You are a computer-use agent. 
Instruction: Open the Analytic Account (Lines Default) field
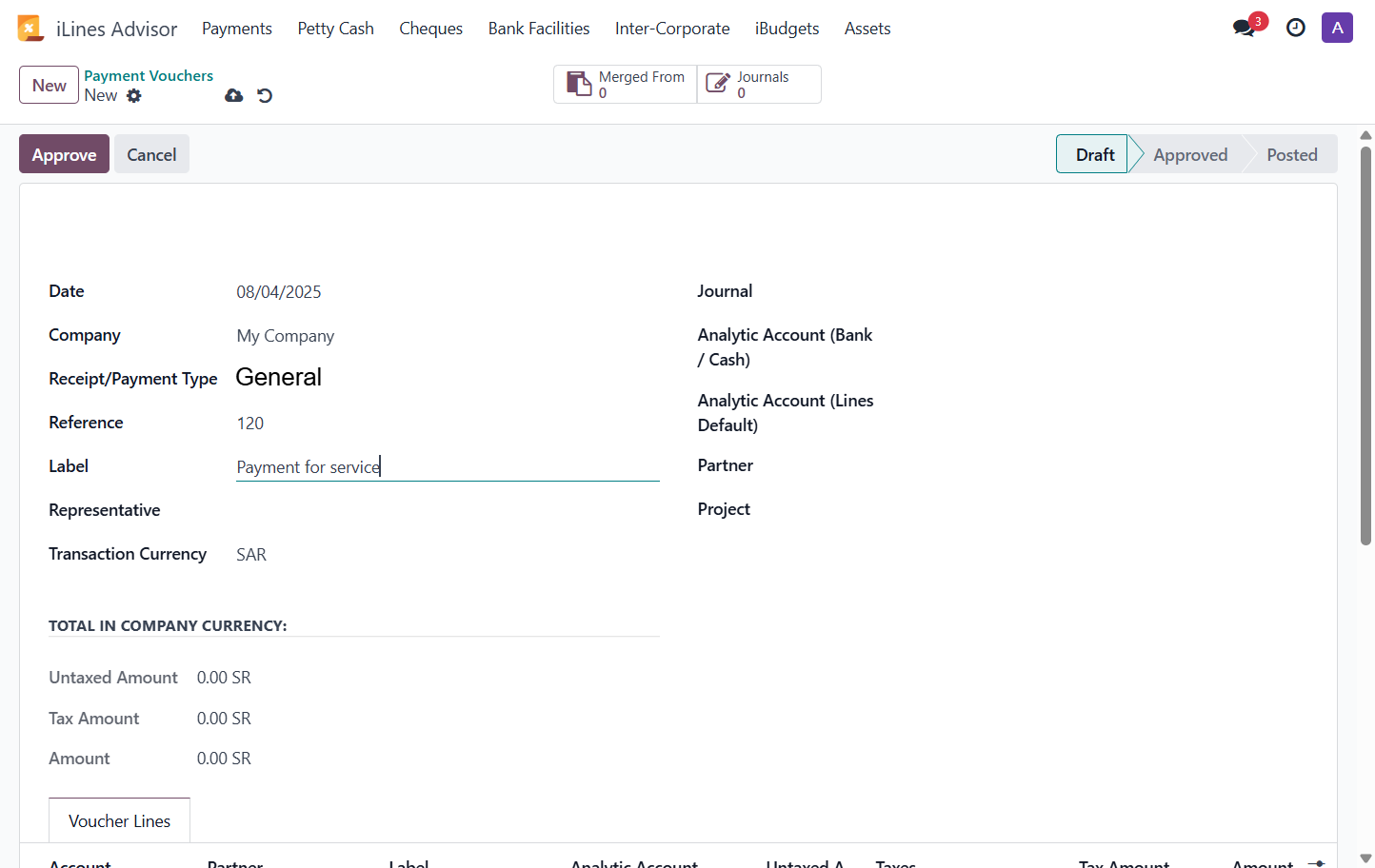tap(1096, 402)
